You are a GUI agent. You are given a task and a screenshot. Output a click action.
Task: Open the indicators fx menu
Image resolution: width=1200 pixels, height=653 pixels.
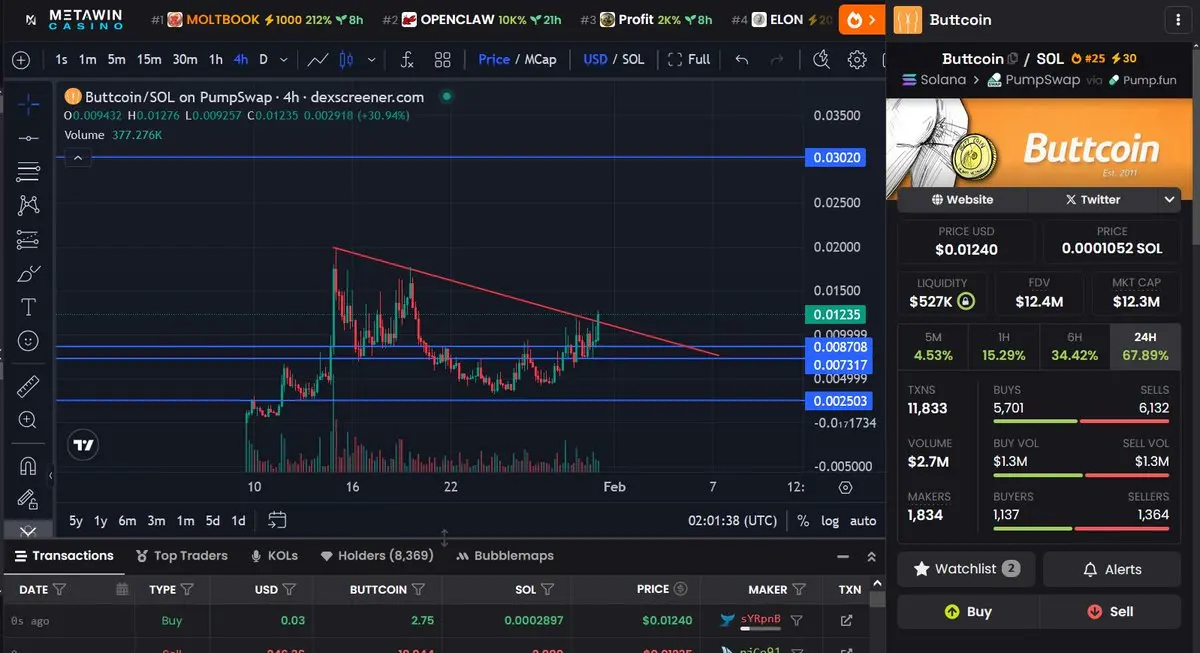point(407,60)
